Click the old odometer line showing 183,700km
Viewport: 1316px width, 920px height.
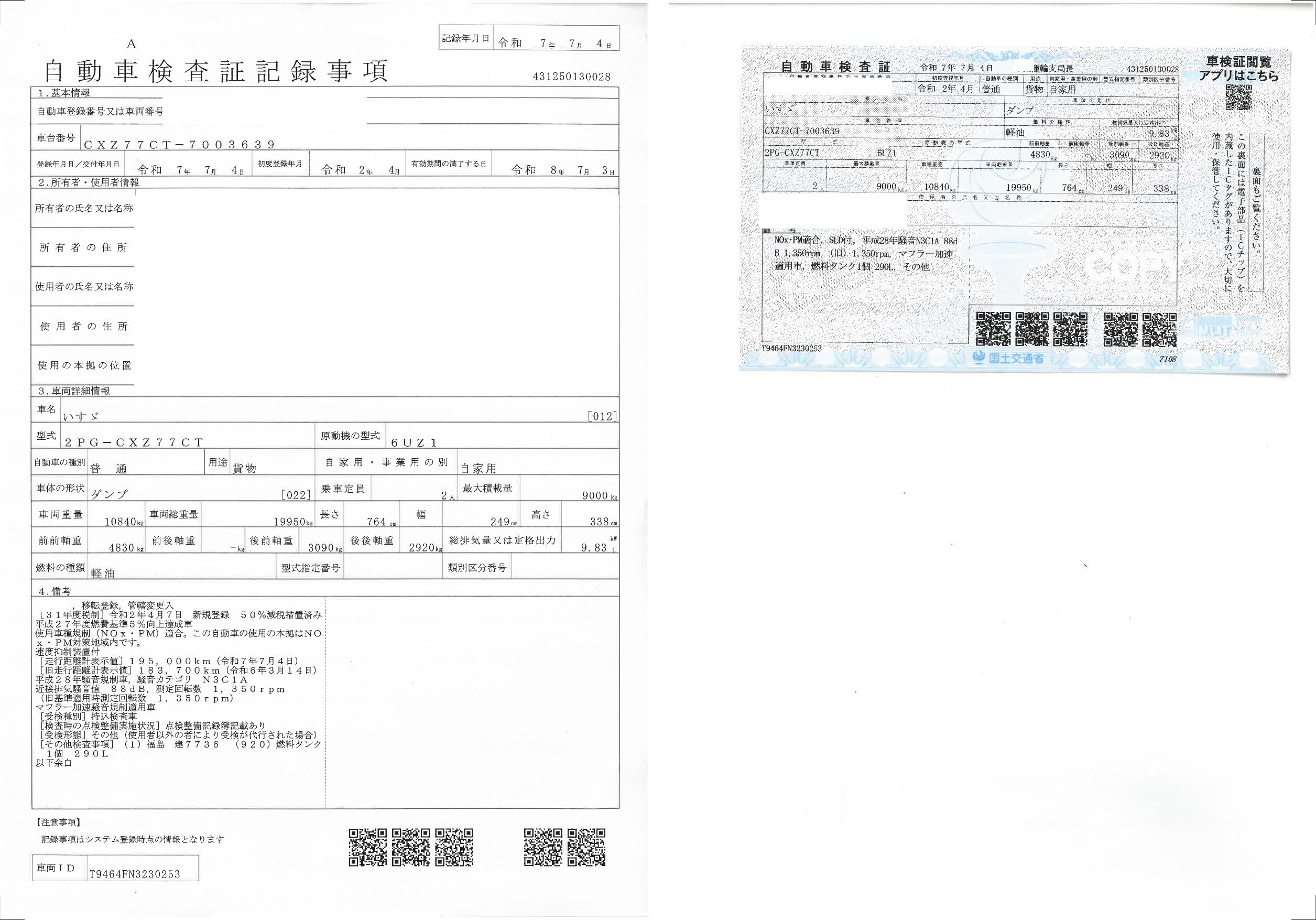click(179, 670)
